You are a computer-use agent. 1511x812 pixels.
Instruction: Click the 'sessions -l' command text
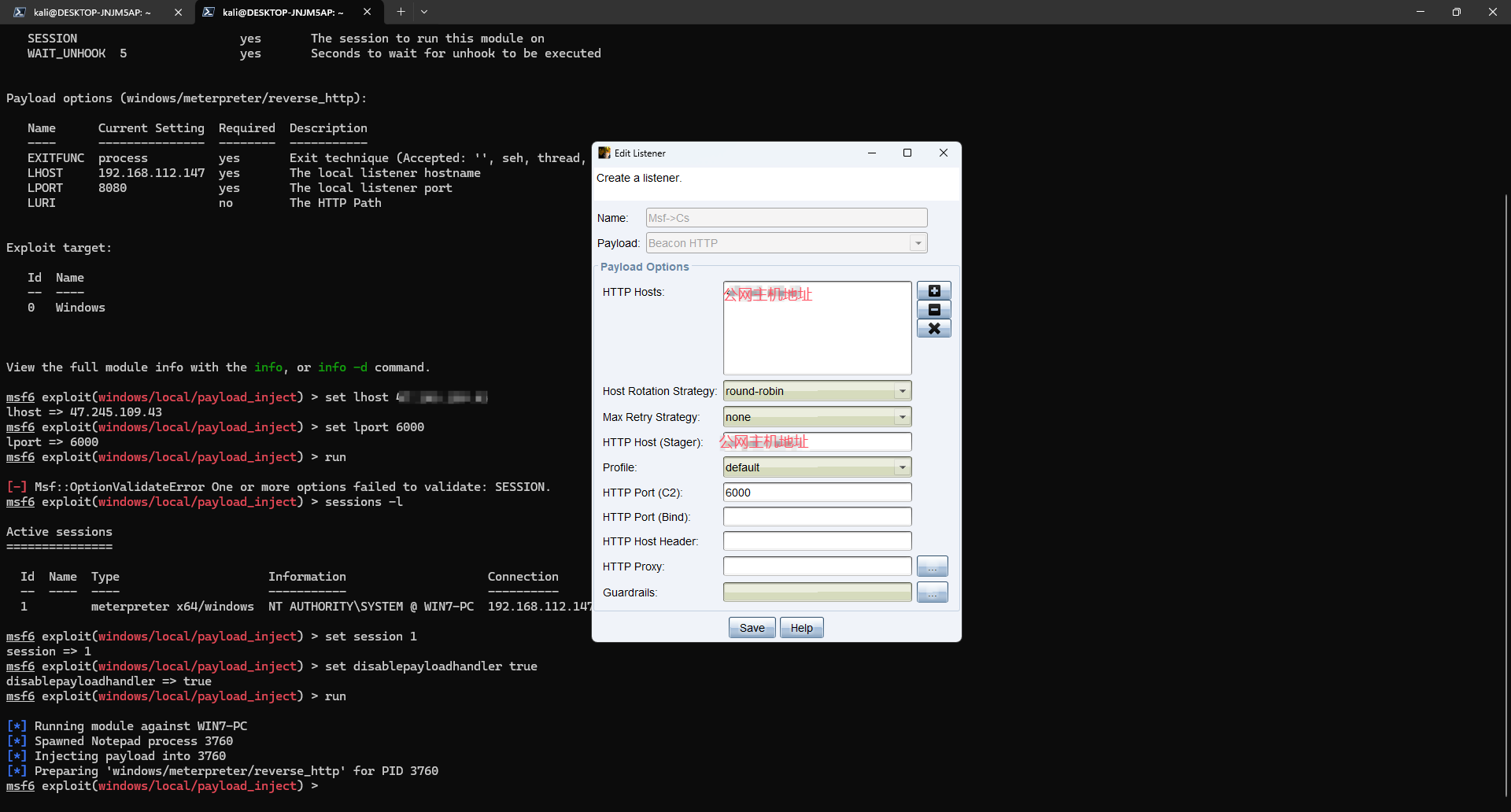(x=364, y=502)
